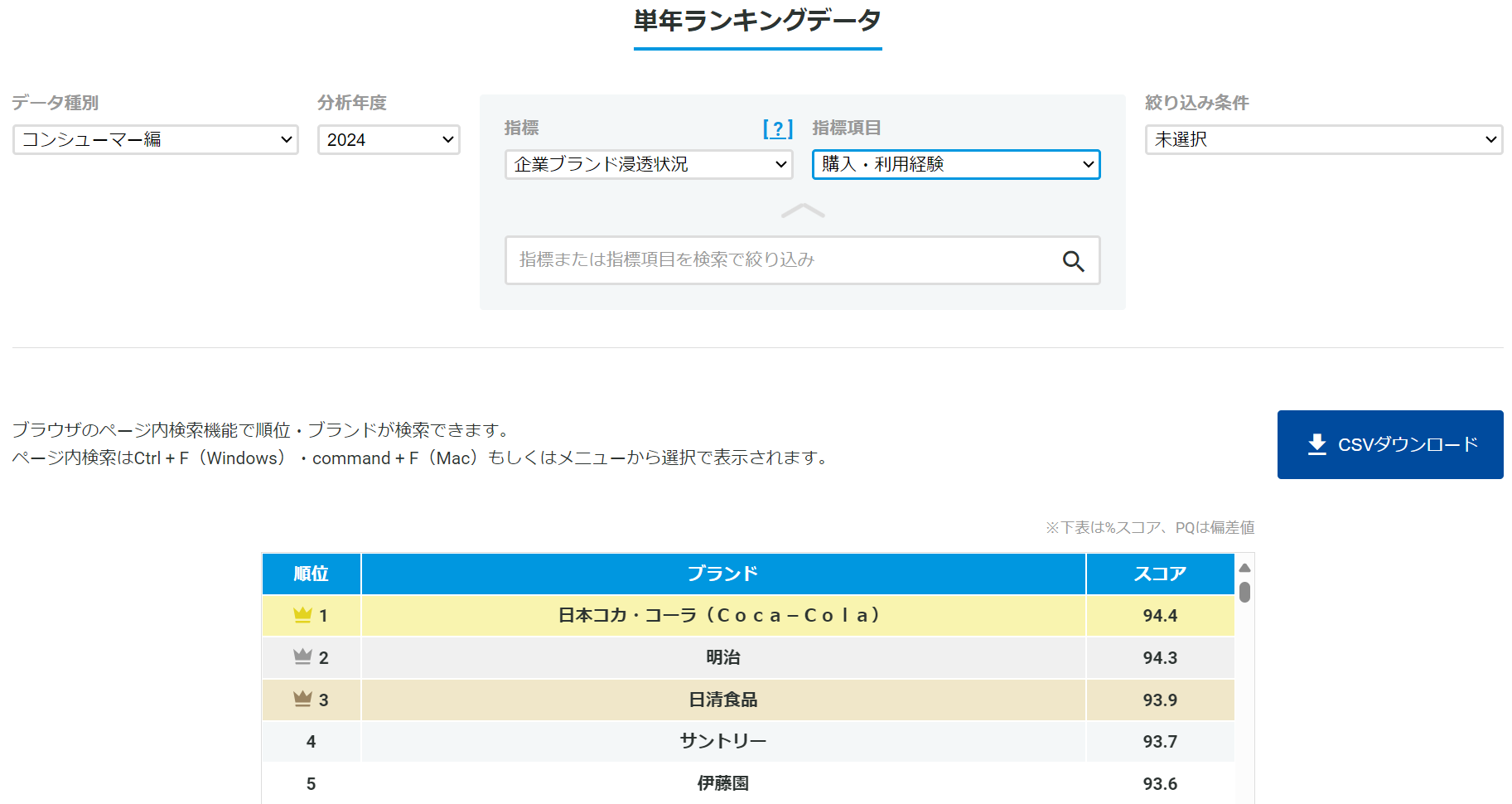Click the magnifier search icon
Screen dimensions: 1512x804
(1073, 261)
